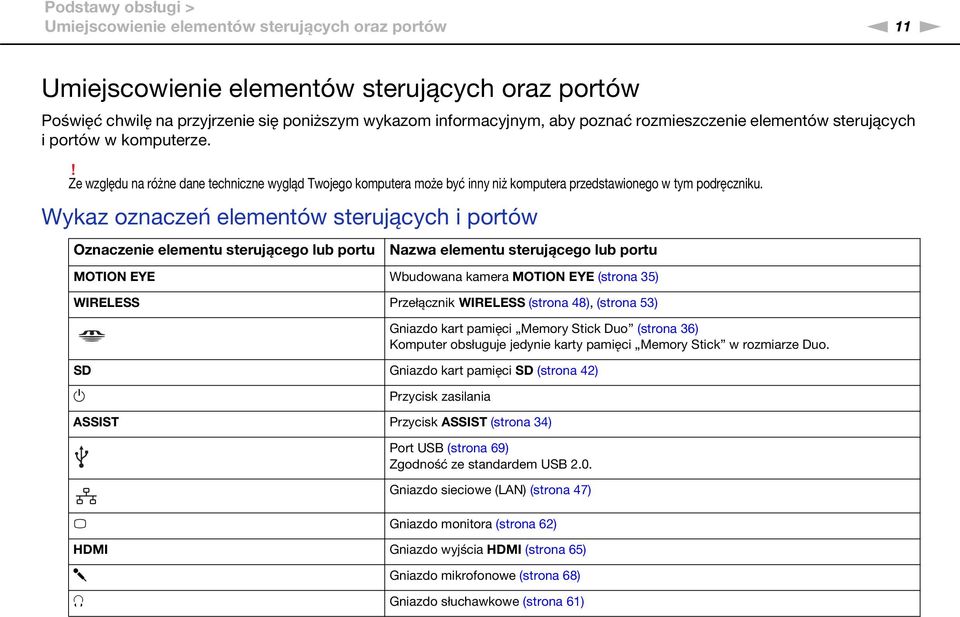Follow the USB port (strona 69) link
Image resolution: width=960 pixels, height=617 pixels.
(478, 447)
